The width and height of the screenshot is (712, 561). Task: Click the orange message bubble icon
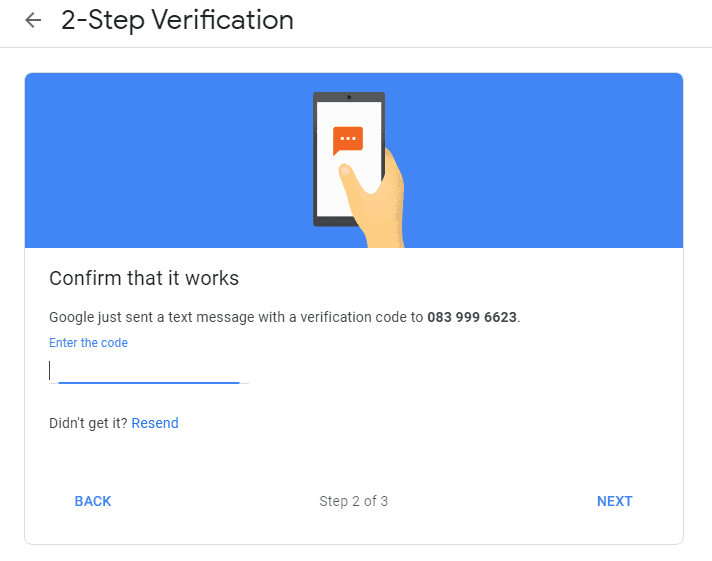[348, 140]
